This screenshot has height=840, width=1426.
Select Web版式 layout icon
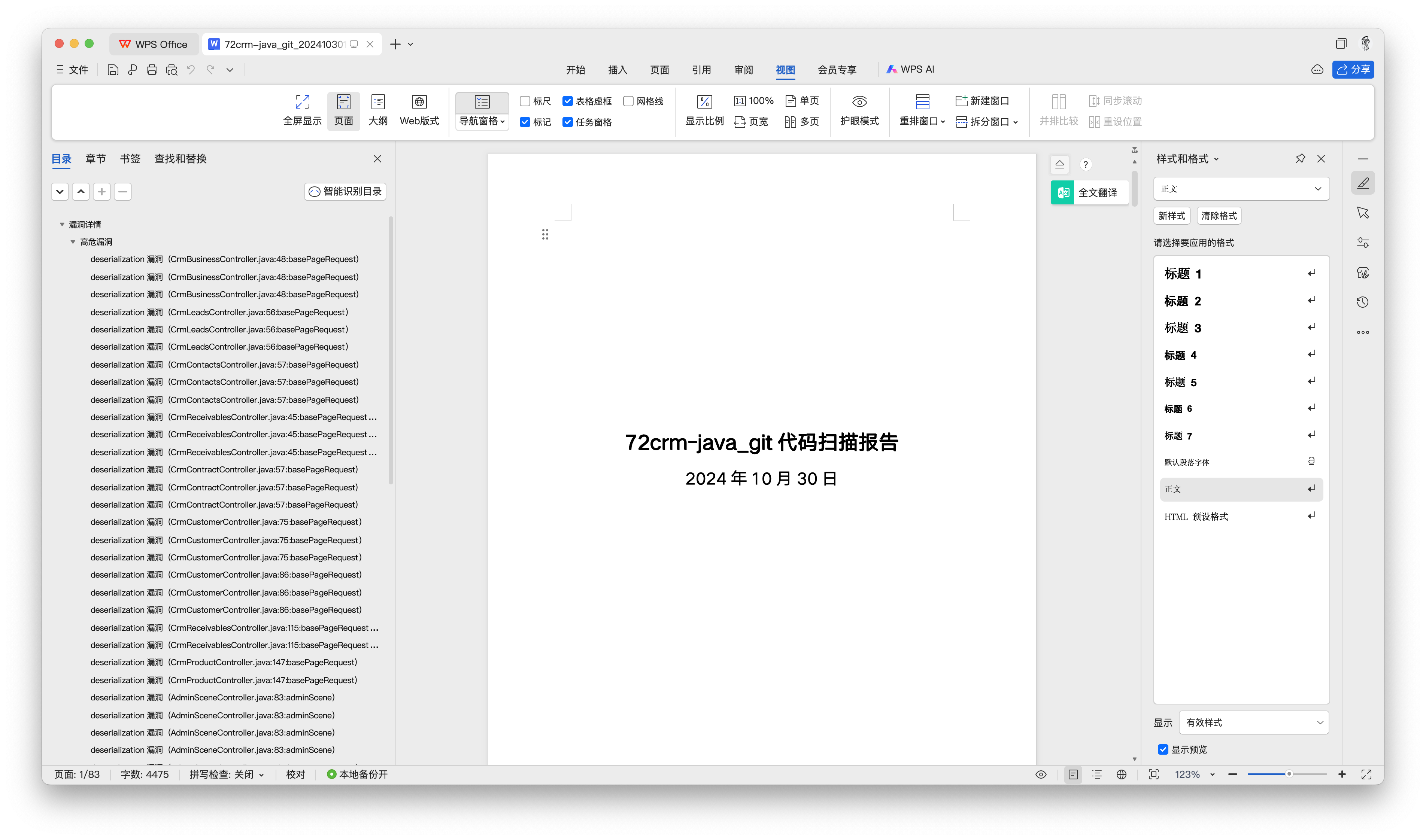click(x=419, y=103)
